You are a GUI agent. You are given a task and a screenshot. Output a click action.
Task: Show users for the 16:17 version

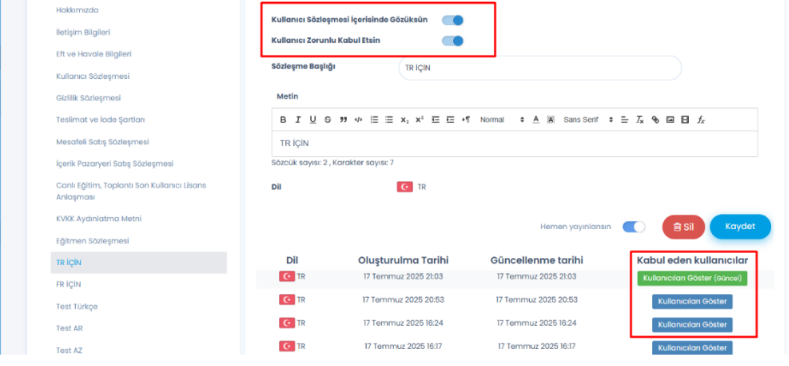pyautogui.click(x=692, y=348)
